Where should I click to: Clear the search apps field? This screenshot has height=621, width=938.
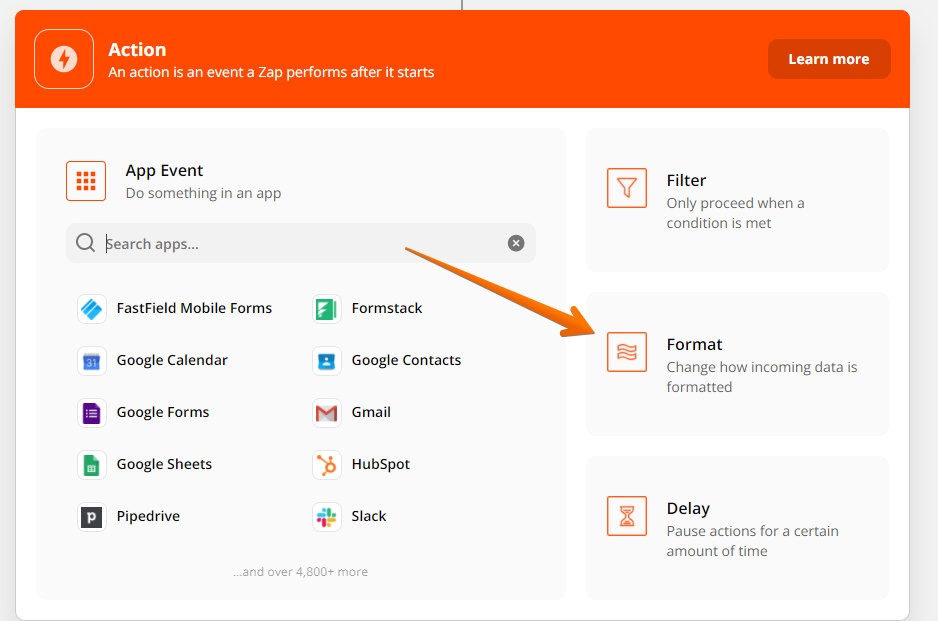pos(516,243)
